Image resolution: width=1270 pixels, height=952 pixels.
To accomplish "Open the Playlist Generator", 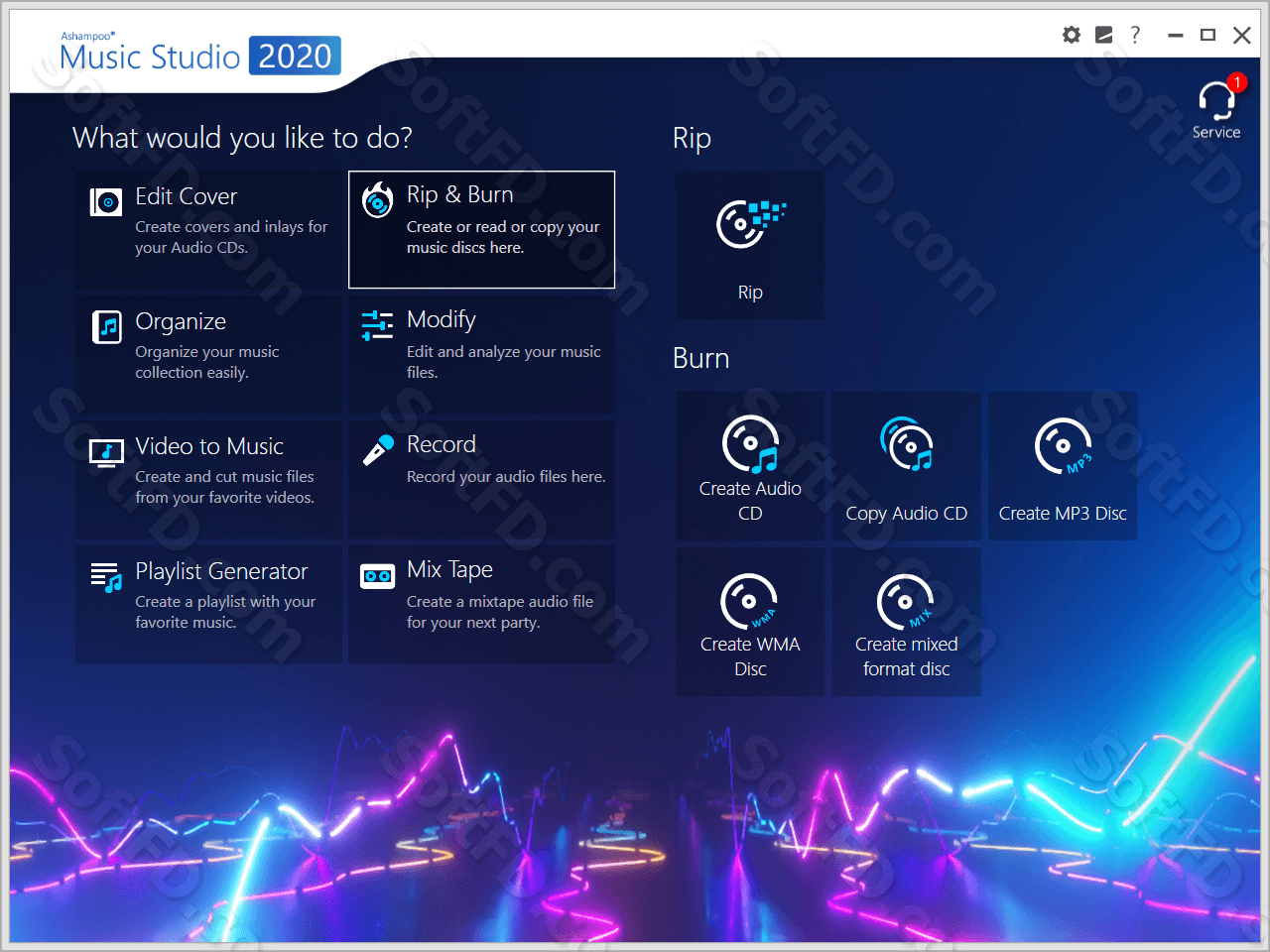I will coord(208,604).
